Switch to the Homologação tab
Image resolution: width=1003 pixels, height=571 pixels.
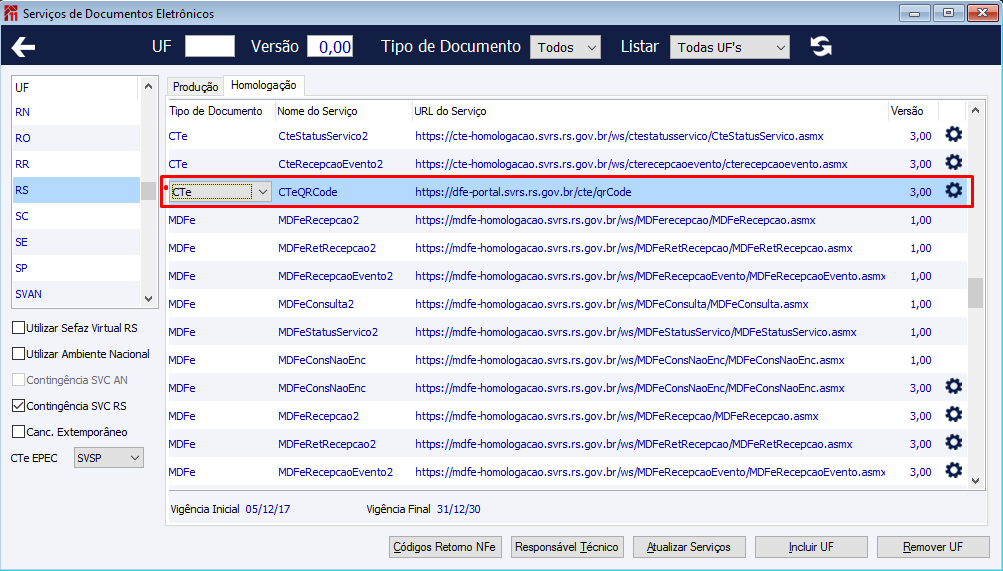pyautogui.click(x=264, y=85)
